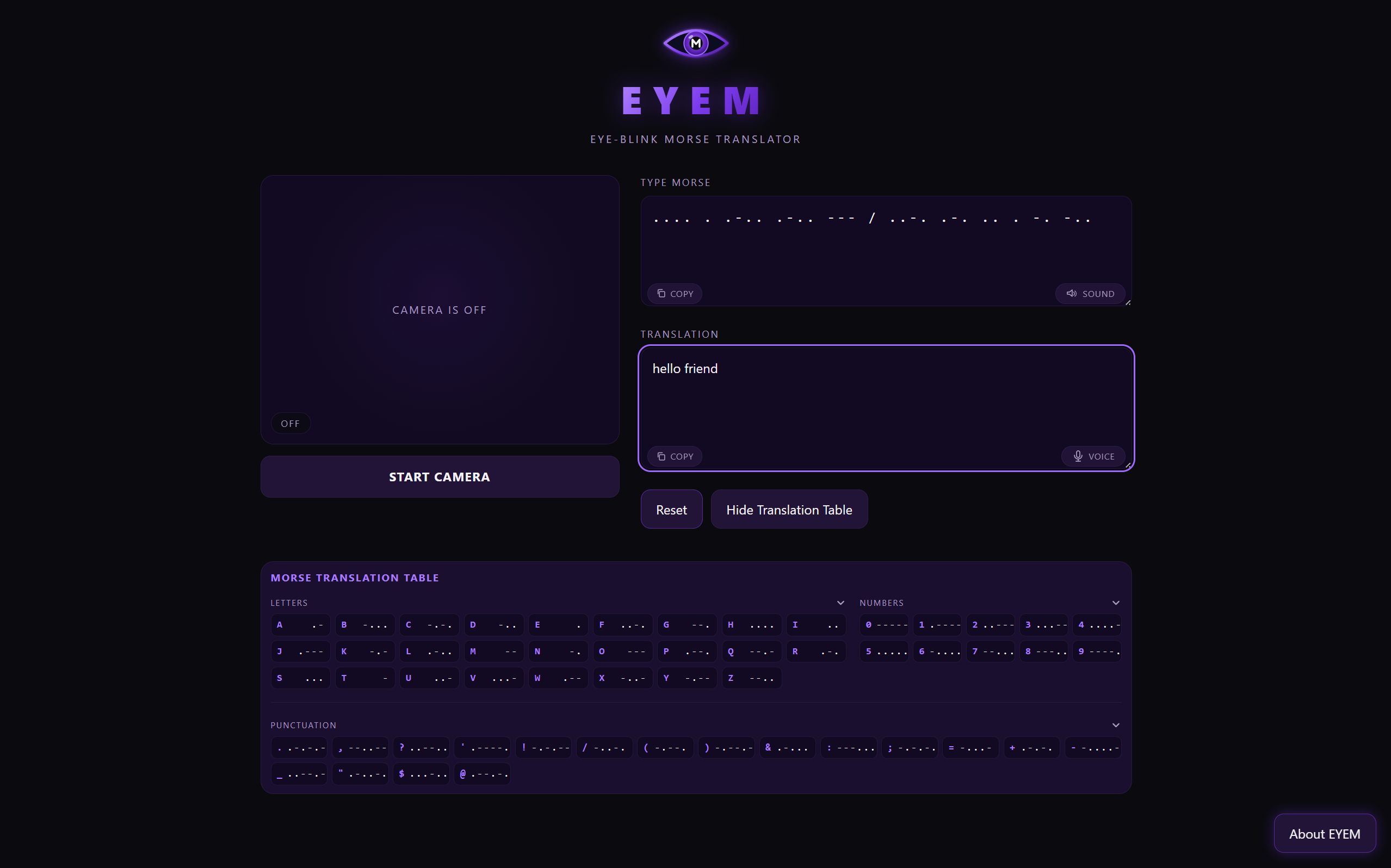Select letter B tile
Screen dimensions: 1391x868
coord(364,624)
